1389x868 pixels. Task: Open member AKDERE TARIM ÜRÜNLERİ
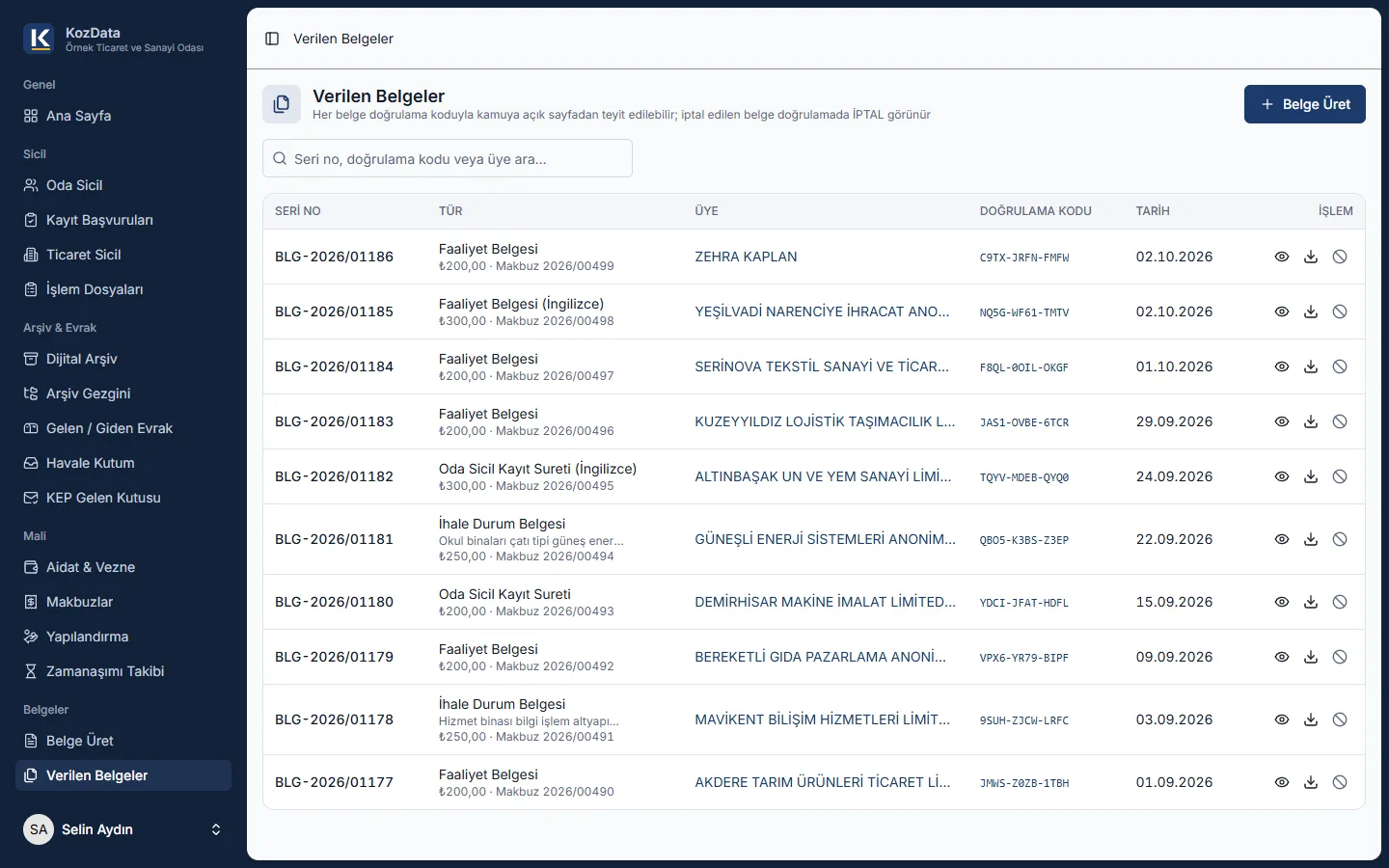[822, 782]
